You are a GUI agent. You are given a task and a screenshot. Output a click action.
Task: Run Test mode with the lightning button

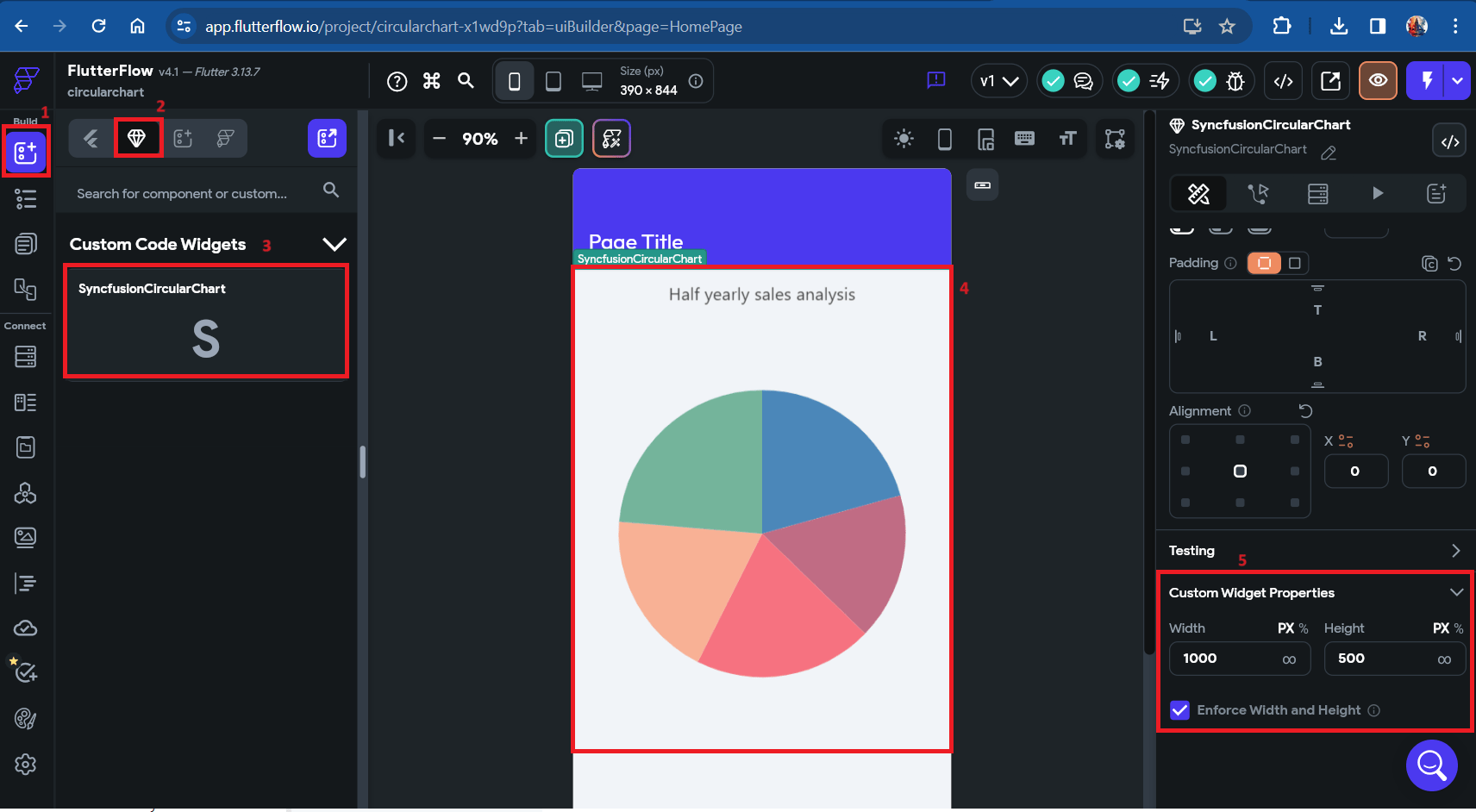click(1427, 81)
